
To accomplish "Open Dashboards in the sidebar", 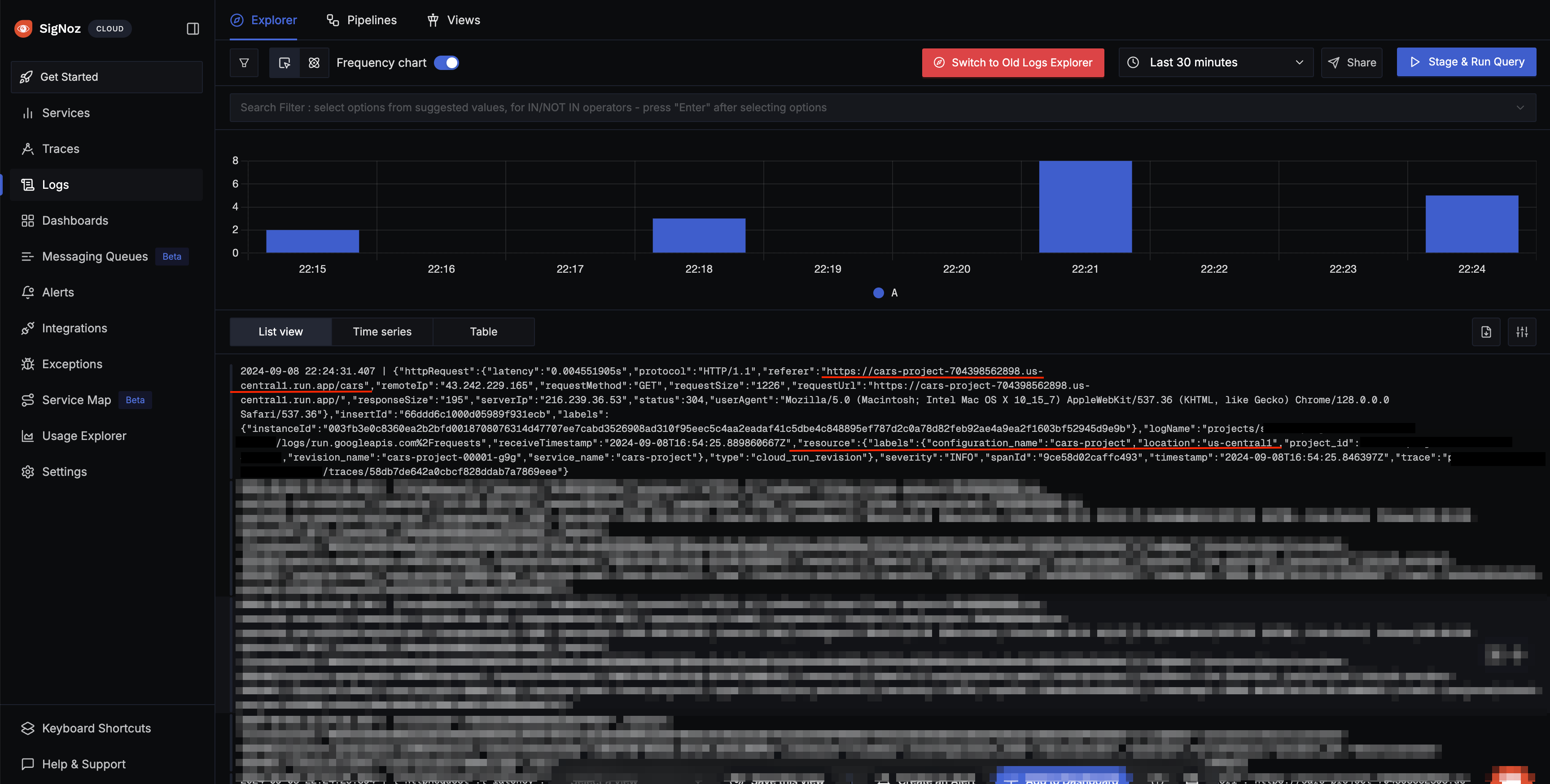I will click(106, 221).
